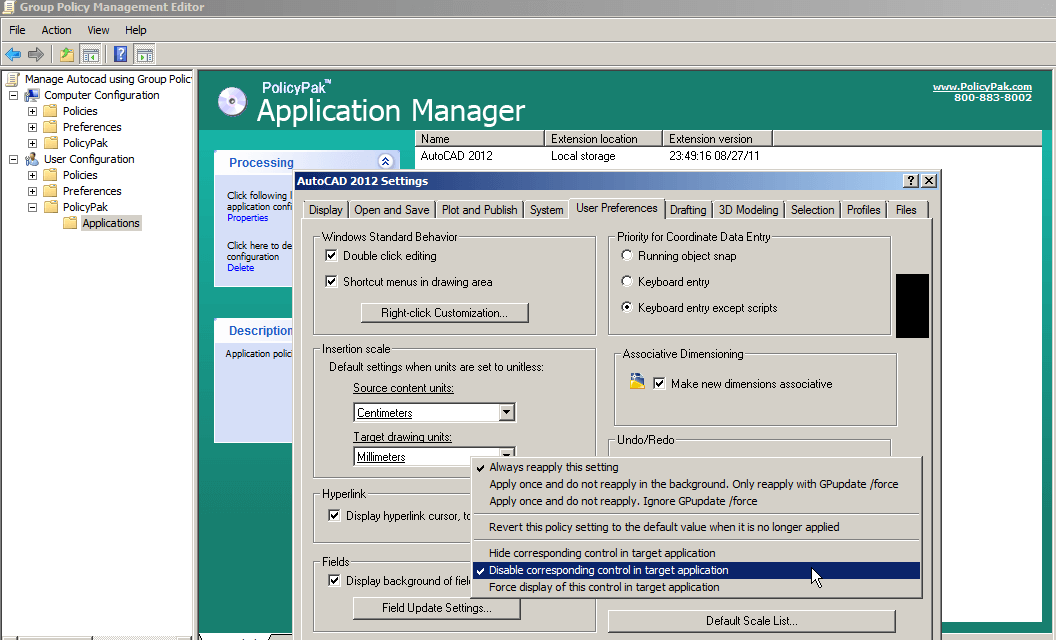Viewport: 1056px width, 640px height.
Task: Open the Drafting tab
Action: pos(688,210)
